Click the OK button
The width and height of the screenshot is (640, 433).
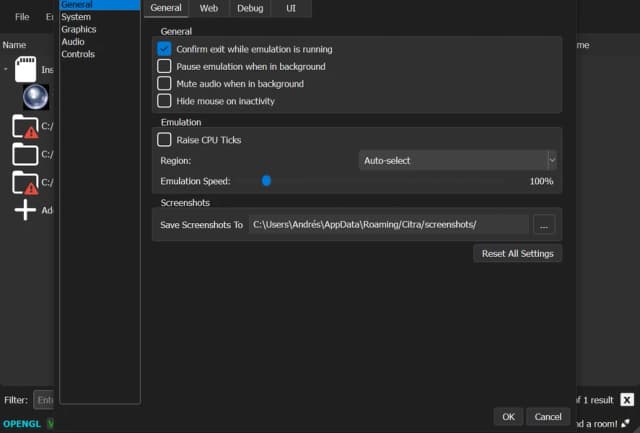(508, 417)
